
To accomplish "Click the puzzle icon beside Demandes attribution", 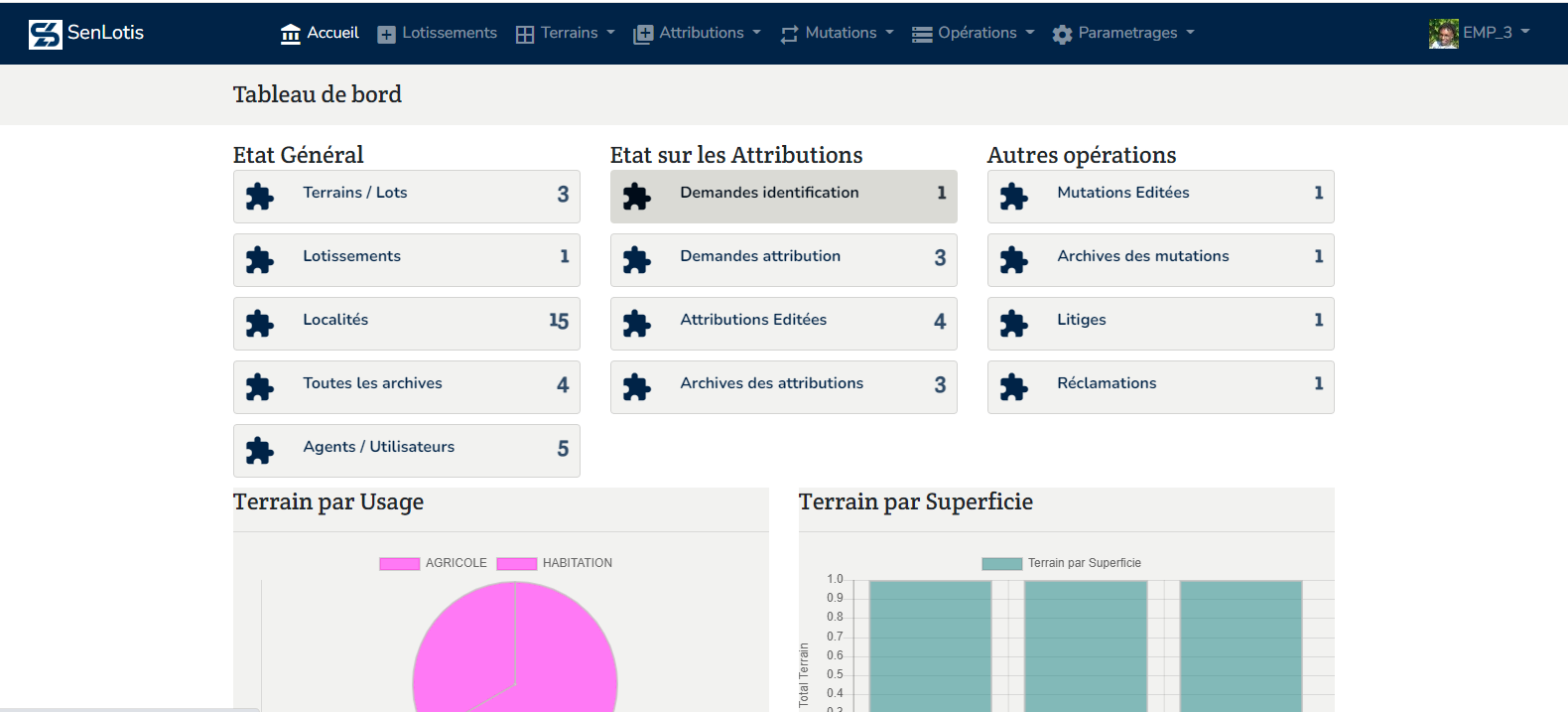I will [637, 260].
